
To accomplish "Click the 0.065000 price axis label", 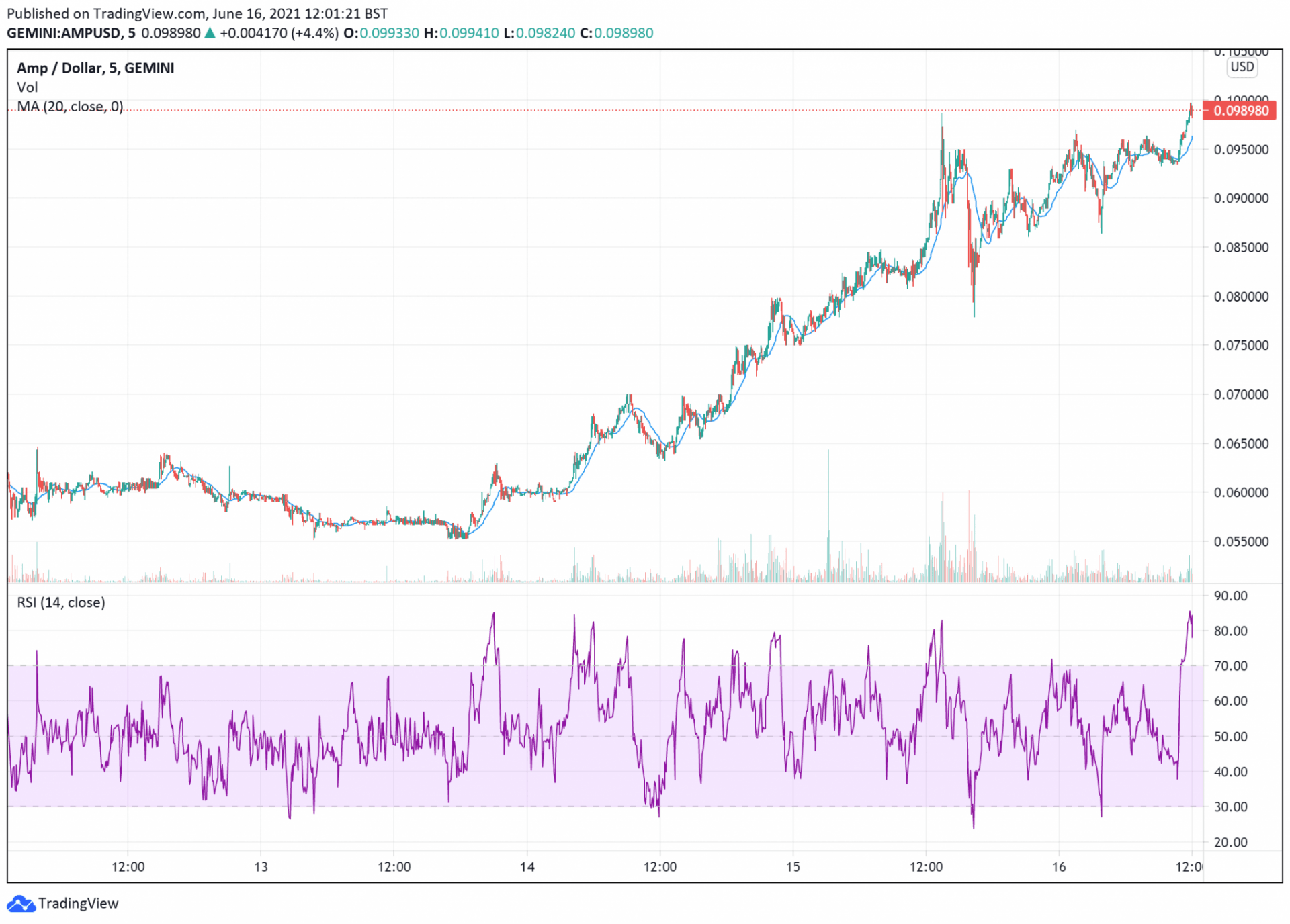I will pos(1241,444).
